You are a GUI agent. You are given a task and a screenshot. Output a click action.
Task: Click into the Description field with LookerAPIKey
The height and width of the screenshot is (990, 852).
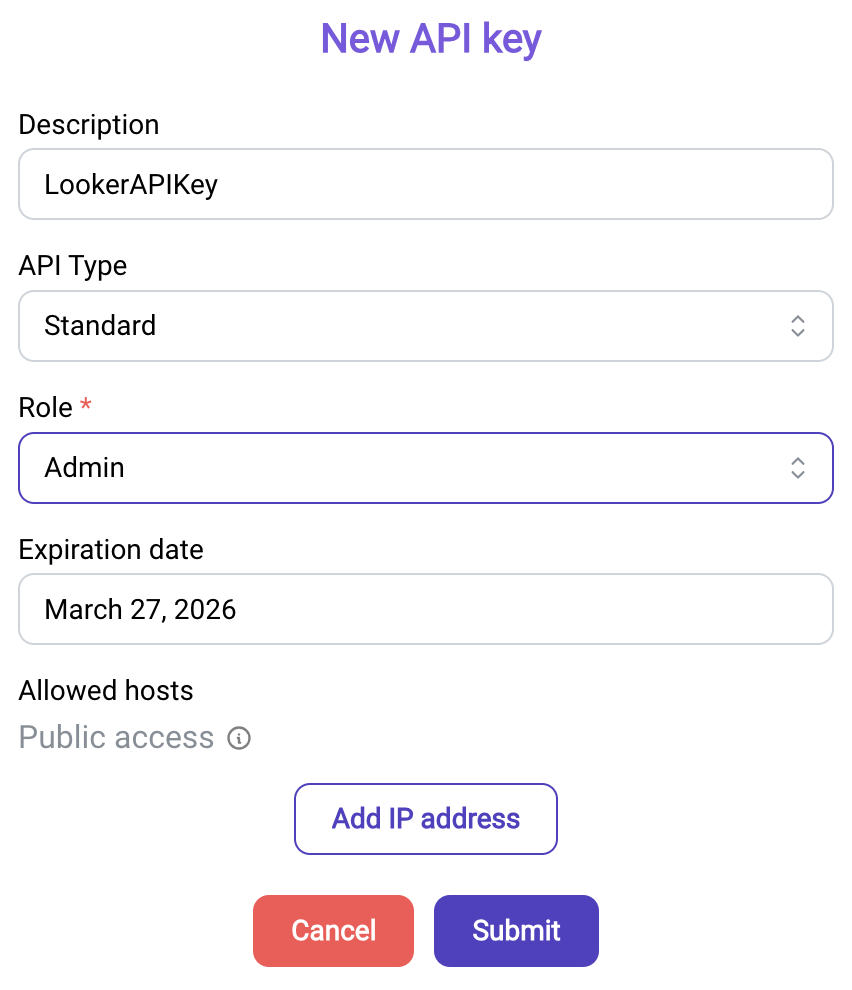click(426, 184)
